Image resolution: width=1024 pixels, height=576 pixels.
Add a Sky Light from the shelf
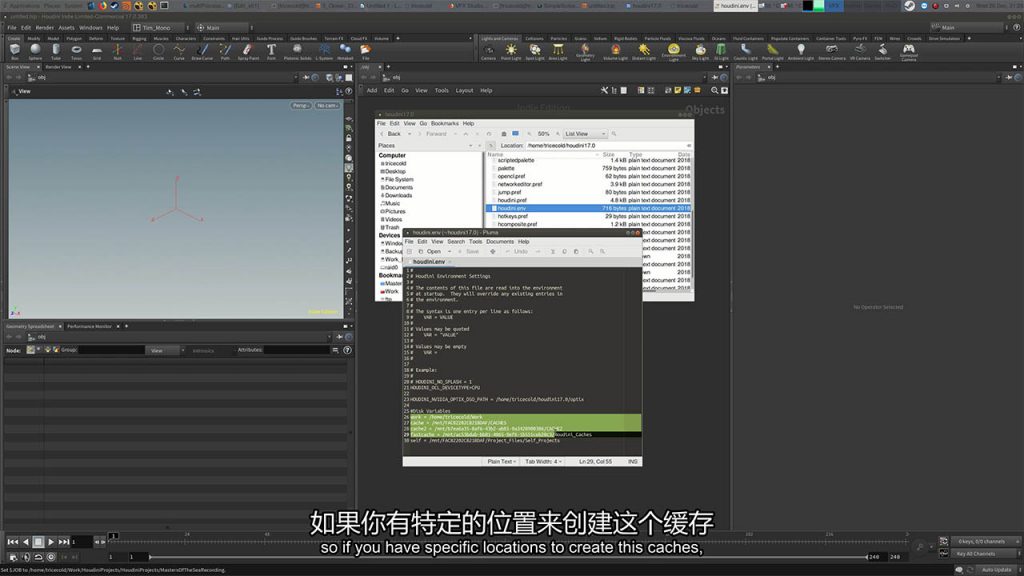tap(700, 51)
